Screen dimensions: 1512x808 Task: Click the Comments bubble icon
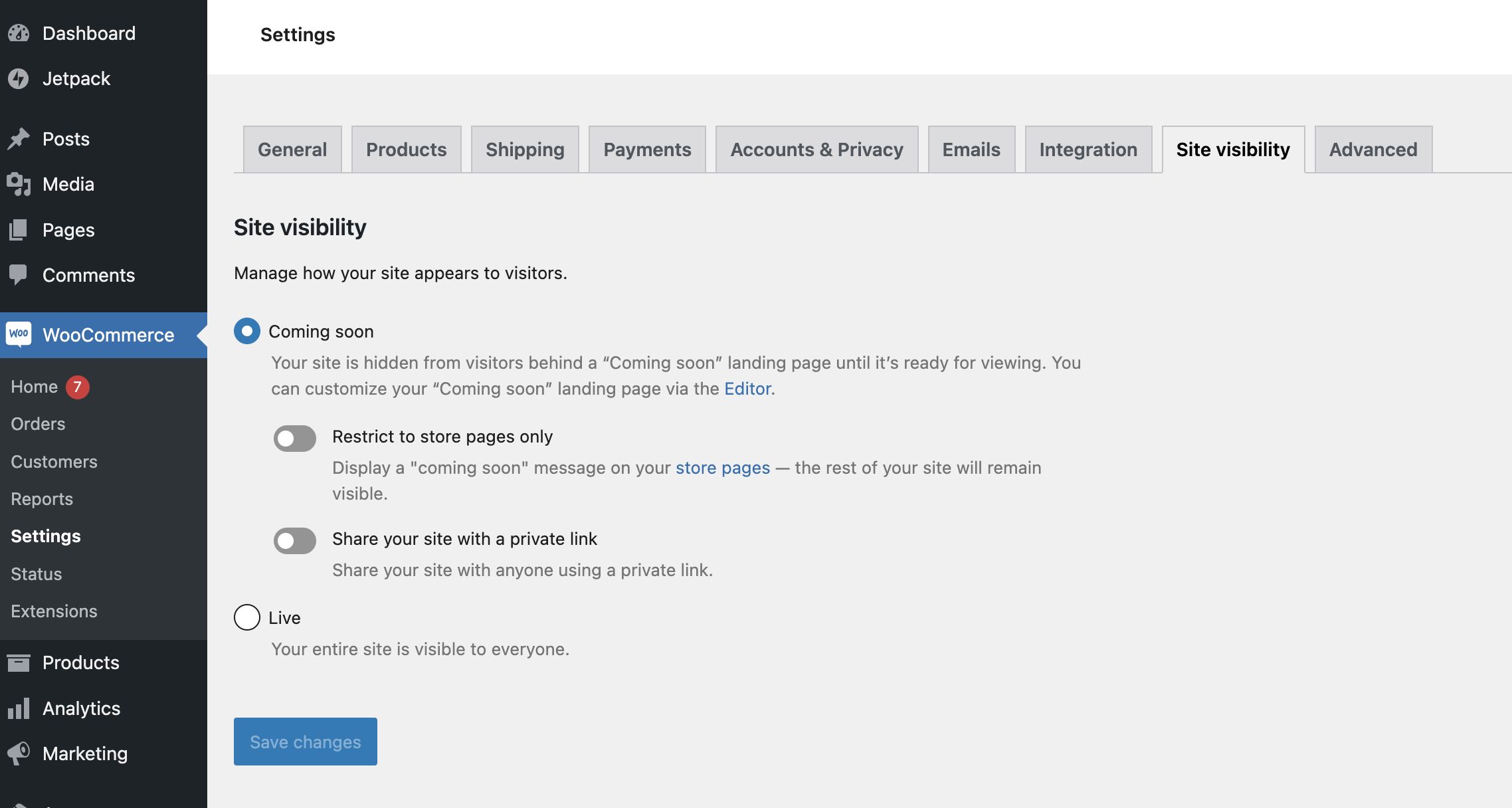tap(19, 274)
